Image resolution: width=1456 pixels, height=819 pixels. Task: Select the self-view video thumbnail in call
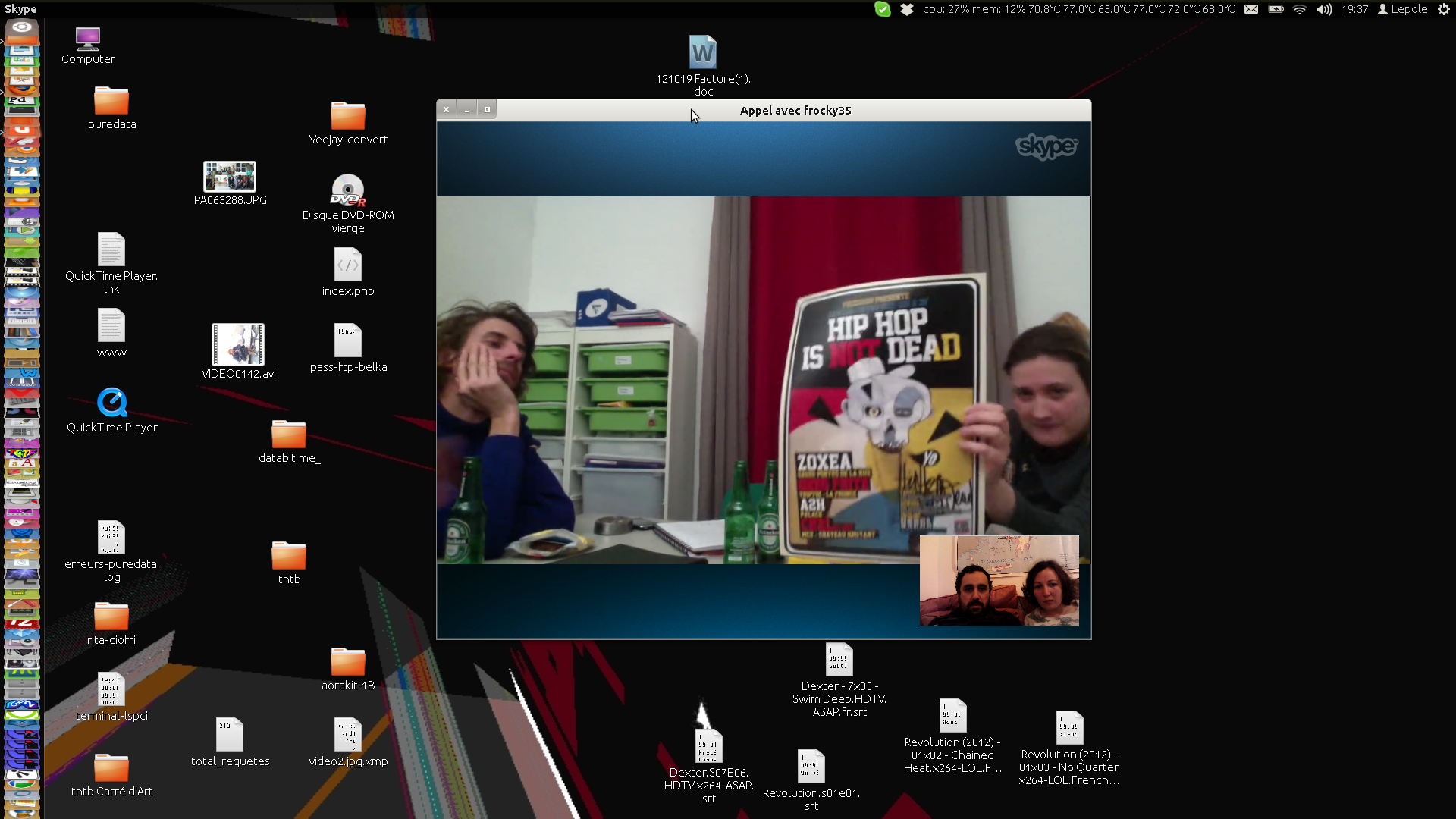coord(999,580)
